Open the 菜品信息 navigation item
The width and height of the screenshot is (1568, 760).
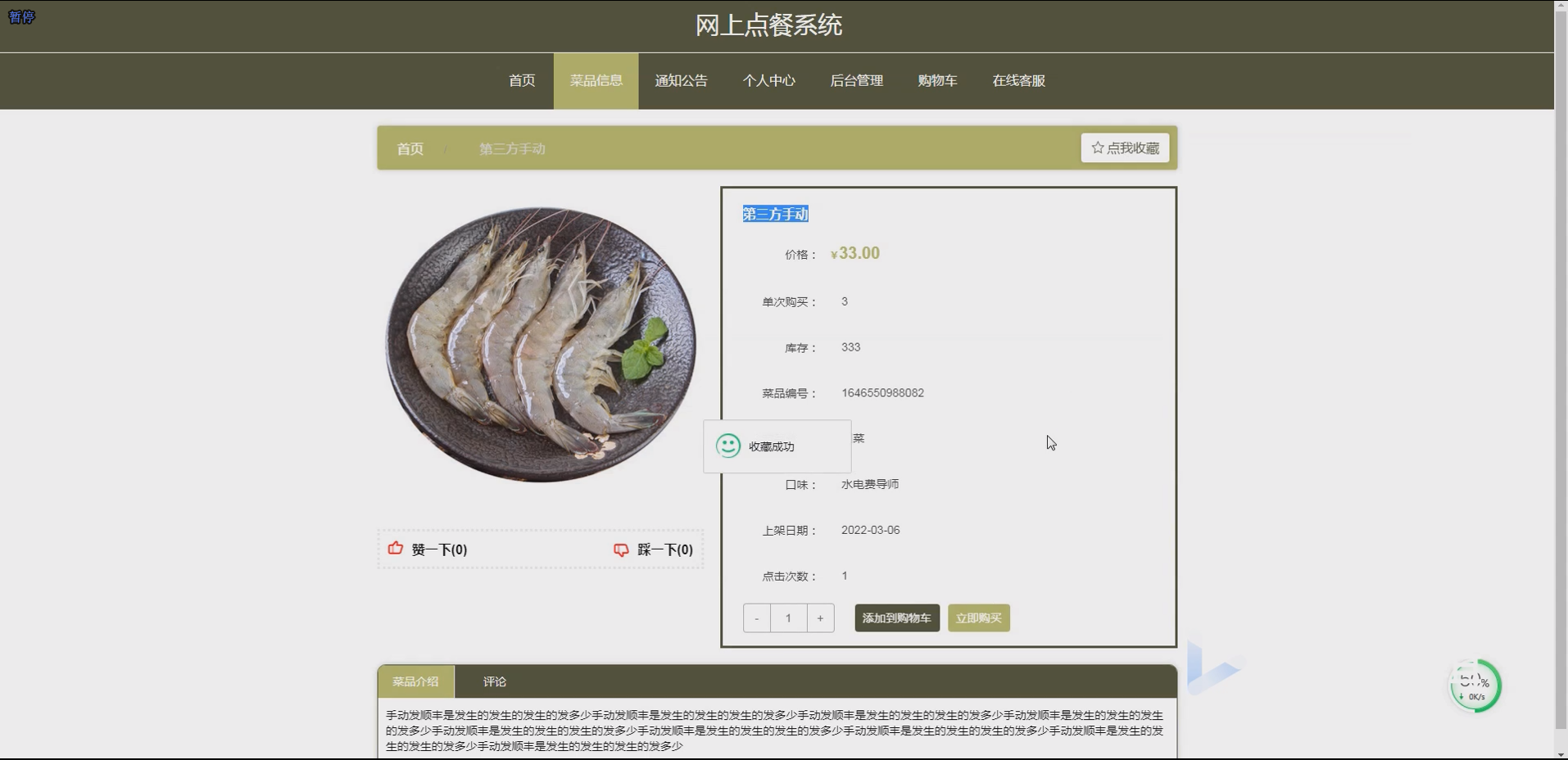click(596, 80)
